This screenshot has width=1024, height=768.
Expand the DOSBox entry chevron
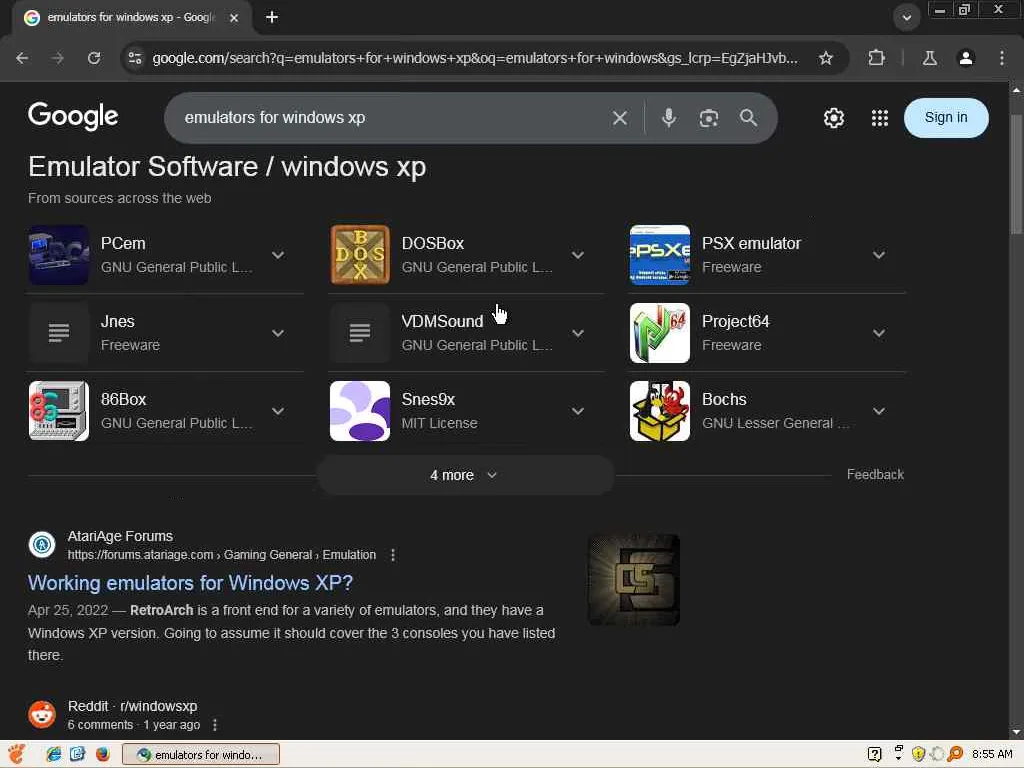tap(578, 255)
